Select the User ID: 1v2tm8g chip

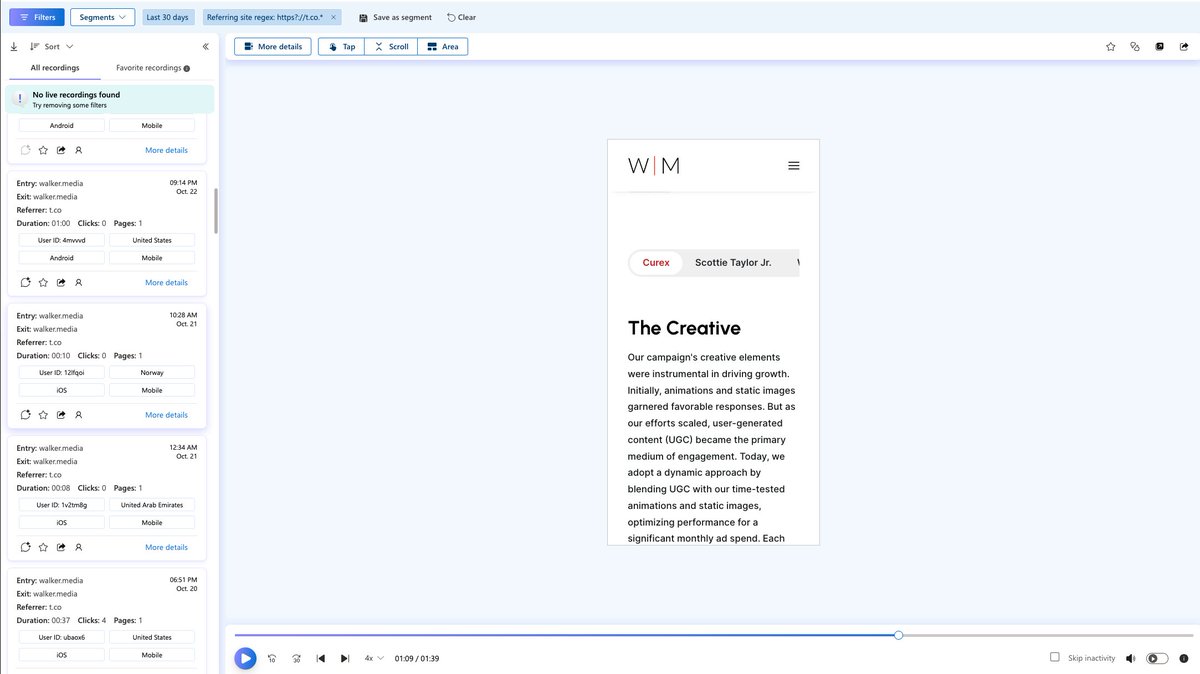[x=61, y=505]
